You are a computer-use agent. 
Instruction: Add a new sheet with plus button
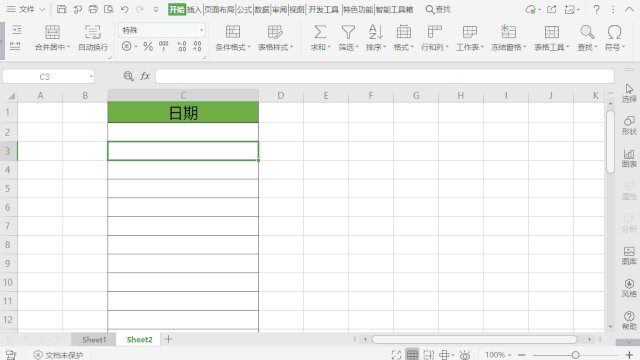[x=169, y=339]
